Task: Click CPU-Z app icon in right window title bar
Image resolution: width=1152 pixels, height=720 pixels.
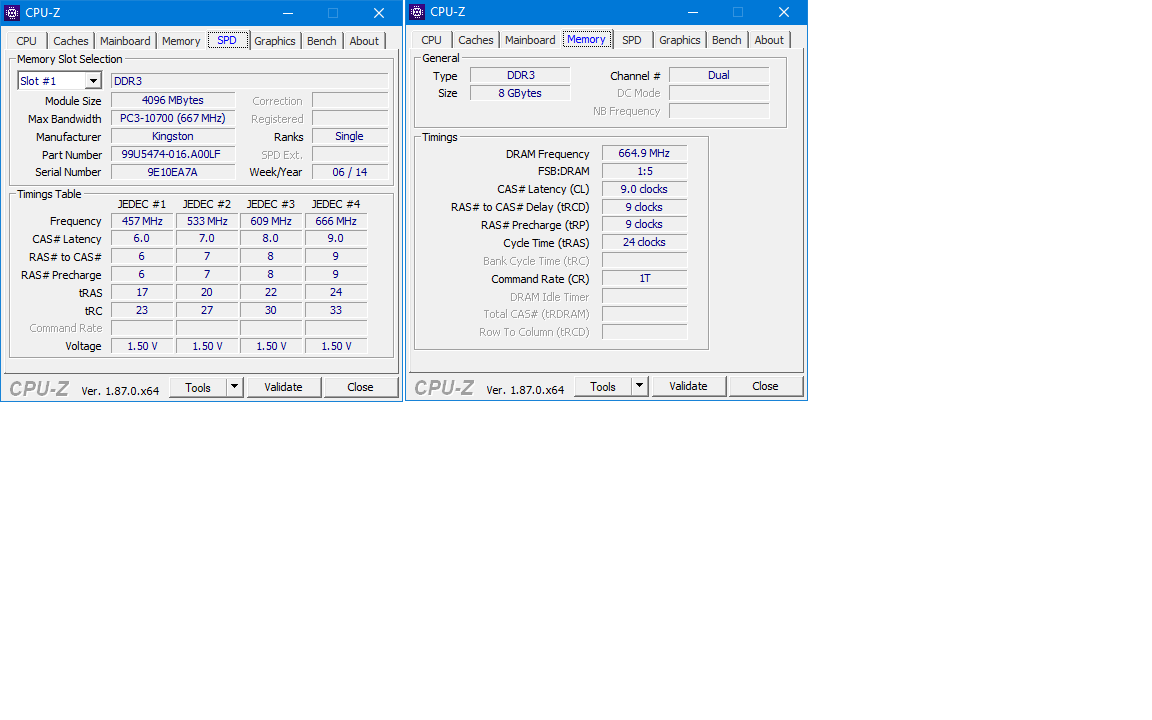Action: tap(417, 12)
